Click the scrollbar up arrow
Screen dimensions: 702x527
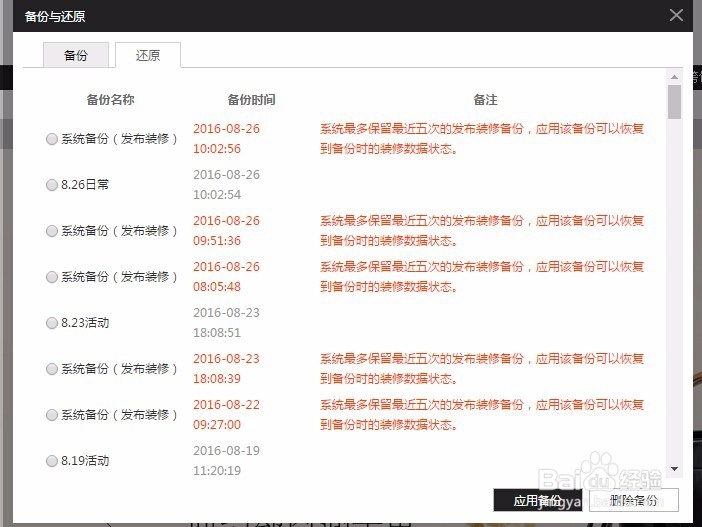click(x=674, y=77)
